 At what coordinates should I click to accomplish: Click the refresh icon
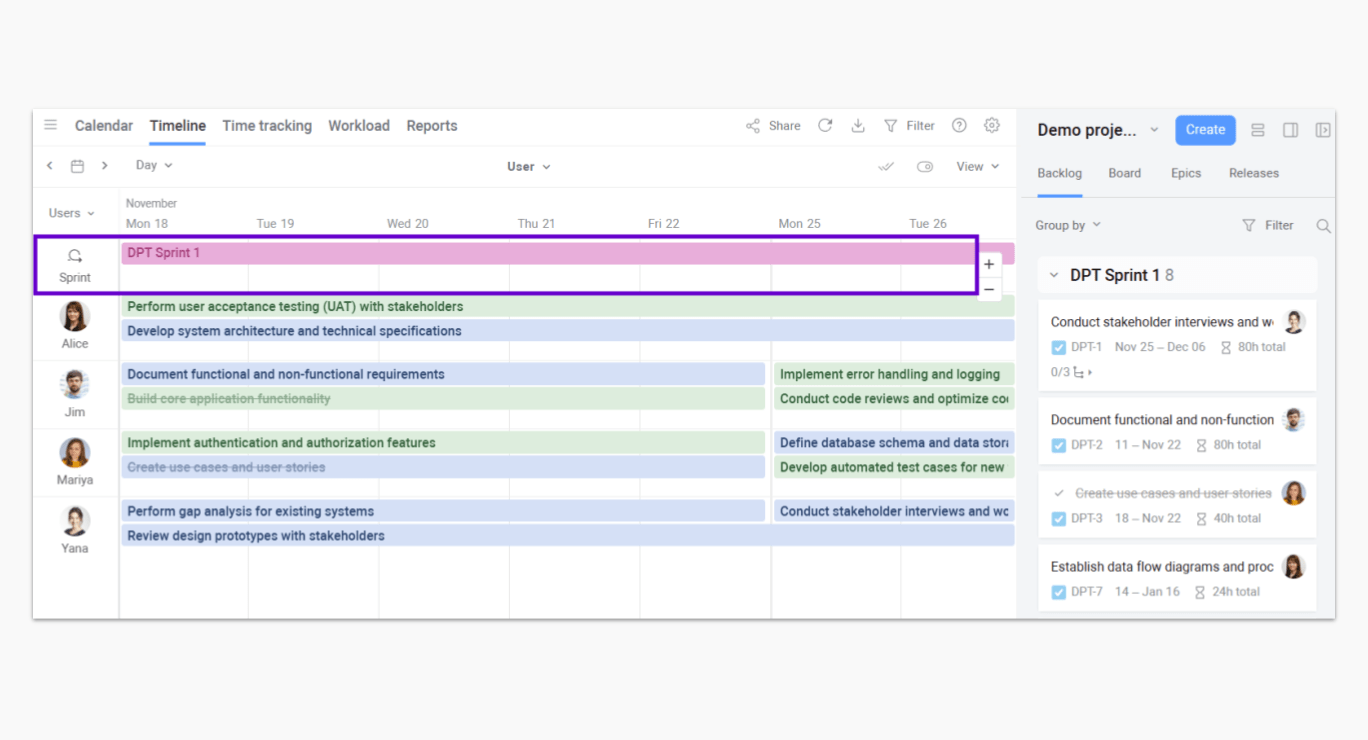click(825, 126)
